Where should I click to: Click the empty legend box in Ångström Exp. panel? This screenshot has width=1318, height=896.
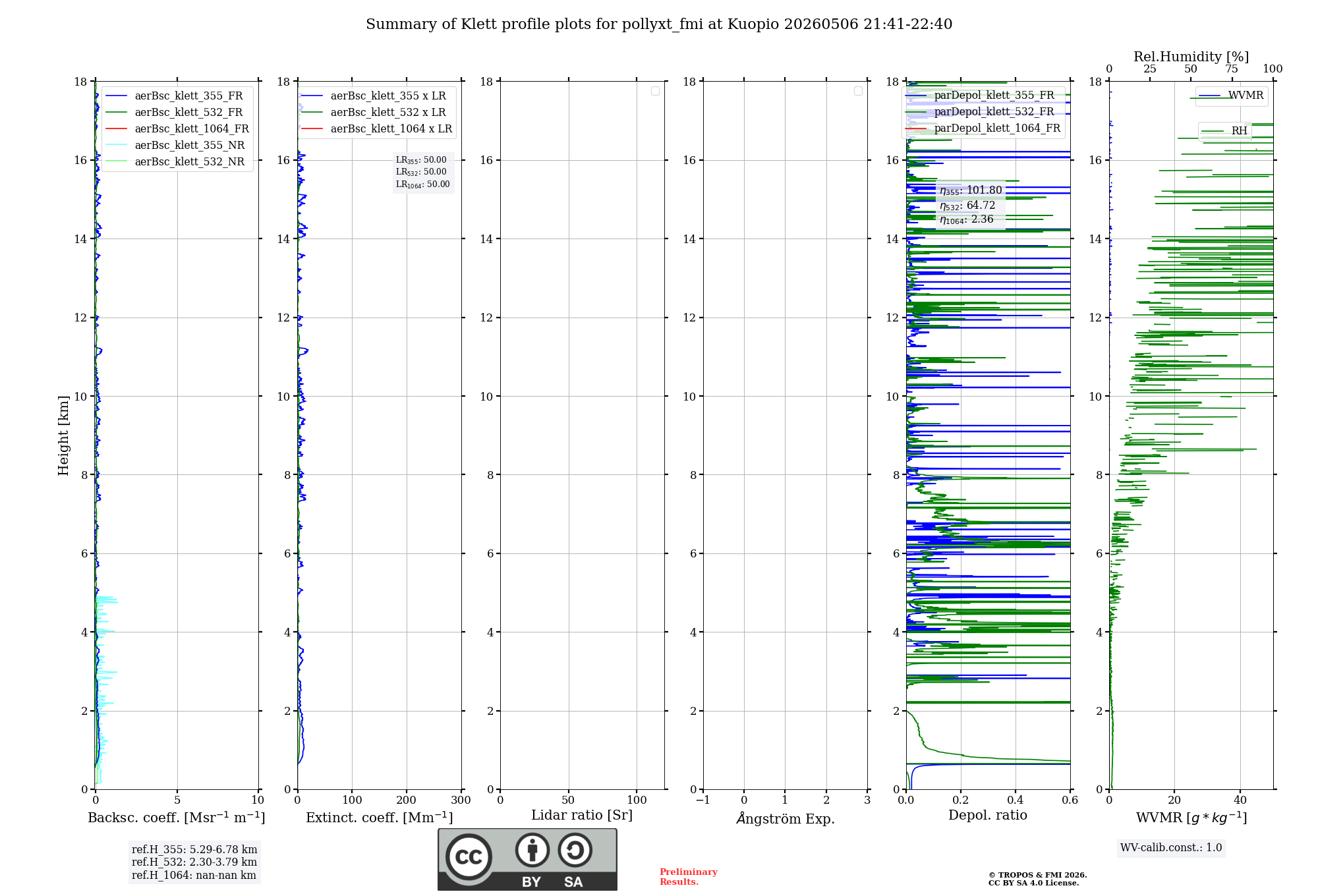(858, 91)
